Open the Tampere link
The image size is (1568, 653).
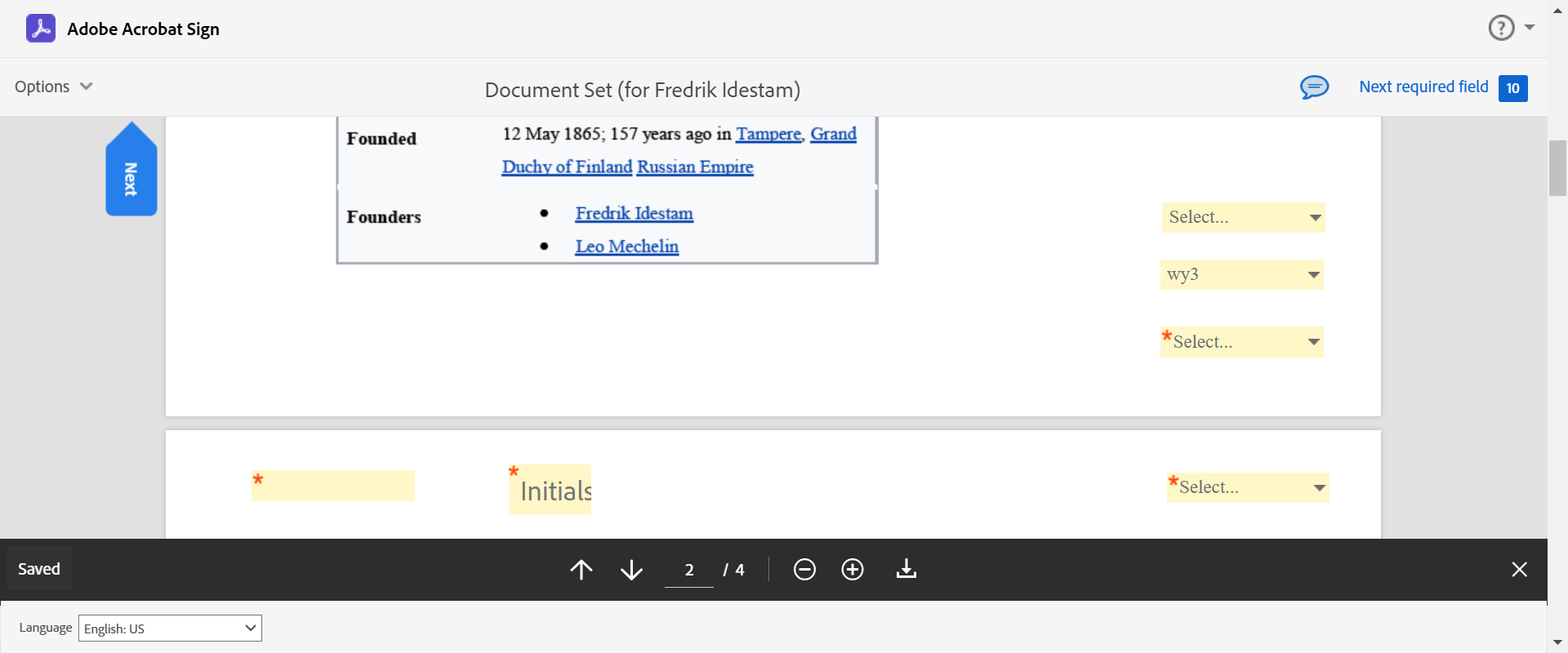pos(768,134)
